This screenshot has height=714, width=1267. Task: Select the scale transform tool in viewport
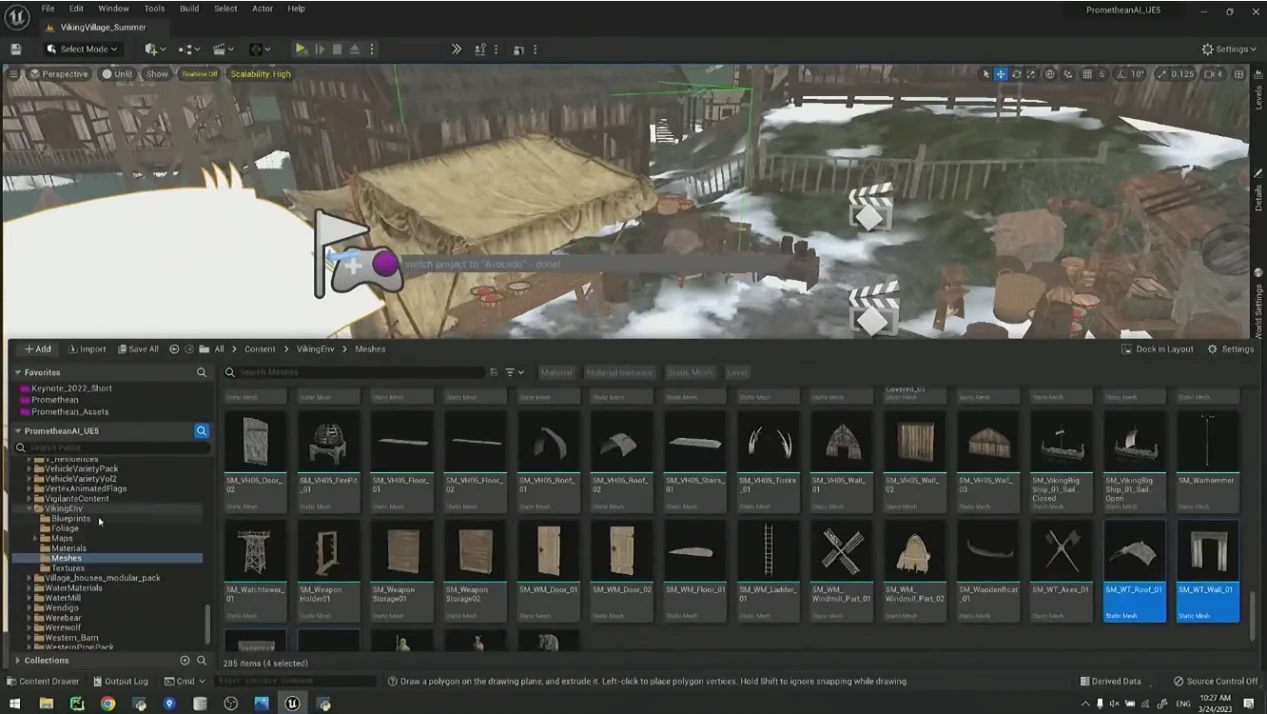[1031, 74]
